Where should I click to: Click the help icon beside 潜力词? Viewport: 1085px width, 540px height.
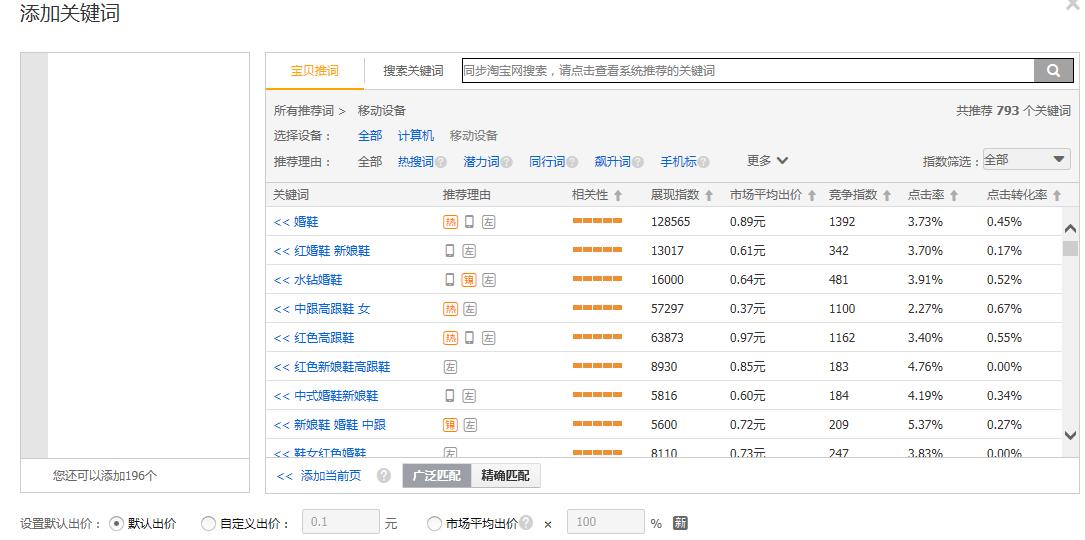coord(507,162)
